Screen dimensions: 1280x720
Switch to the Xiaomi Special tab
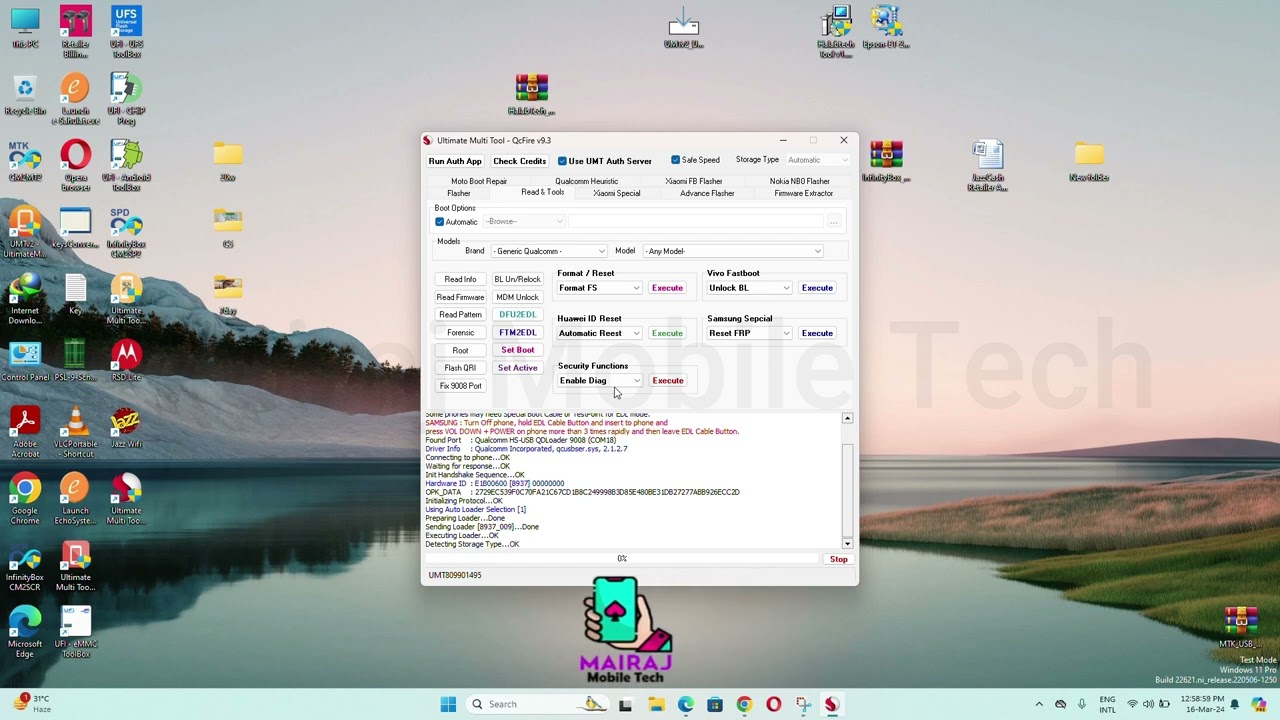[x=616, y=194]
